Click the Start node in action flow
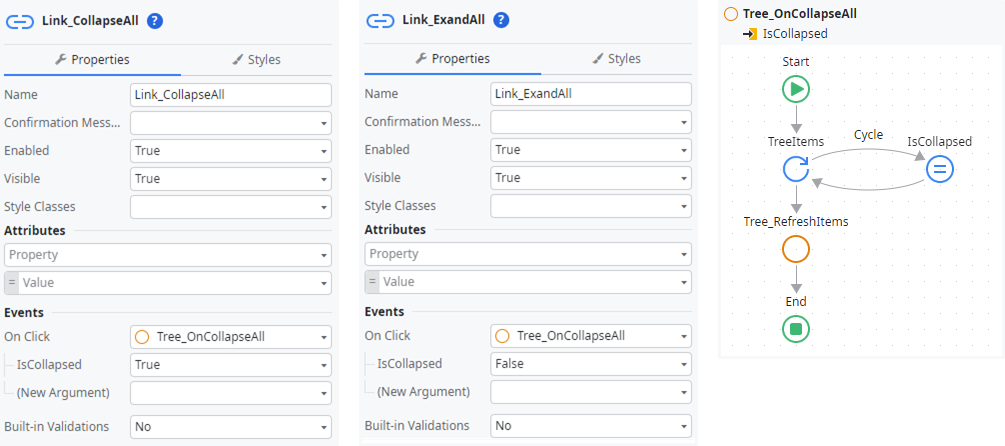The width and height of the screenshot is (1005, 446). (796, 89)
